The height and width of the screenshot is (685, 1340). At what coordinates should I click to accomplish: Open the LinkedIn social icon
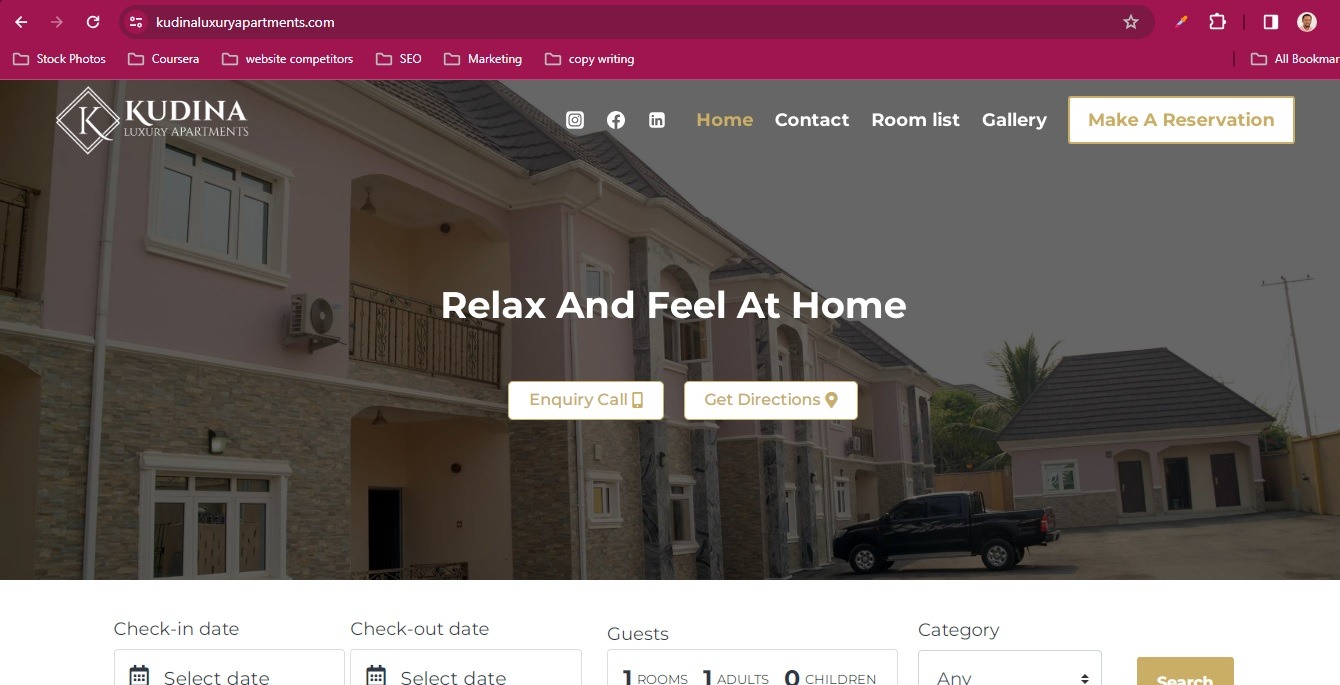coord(657,120)
